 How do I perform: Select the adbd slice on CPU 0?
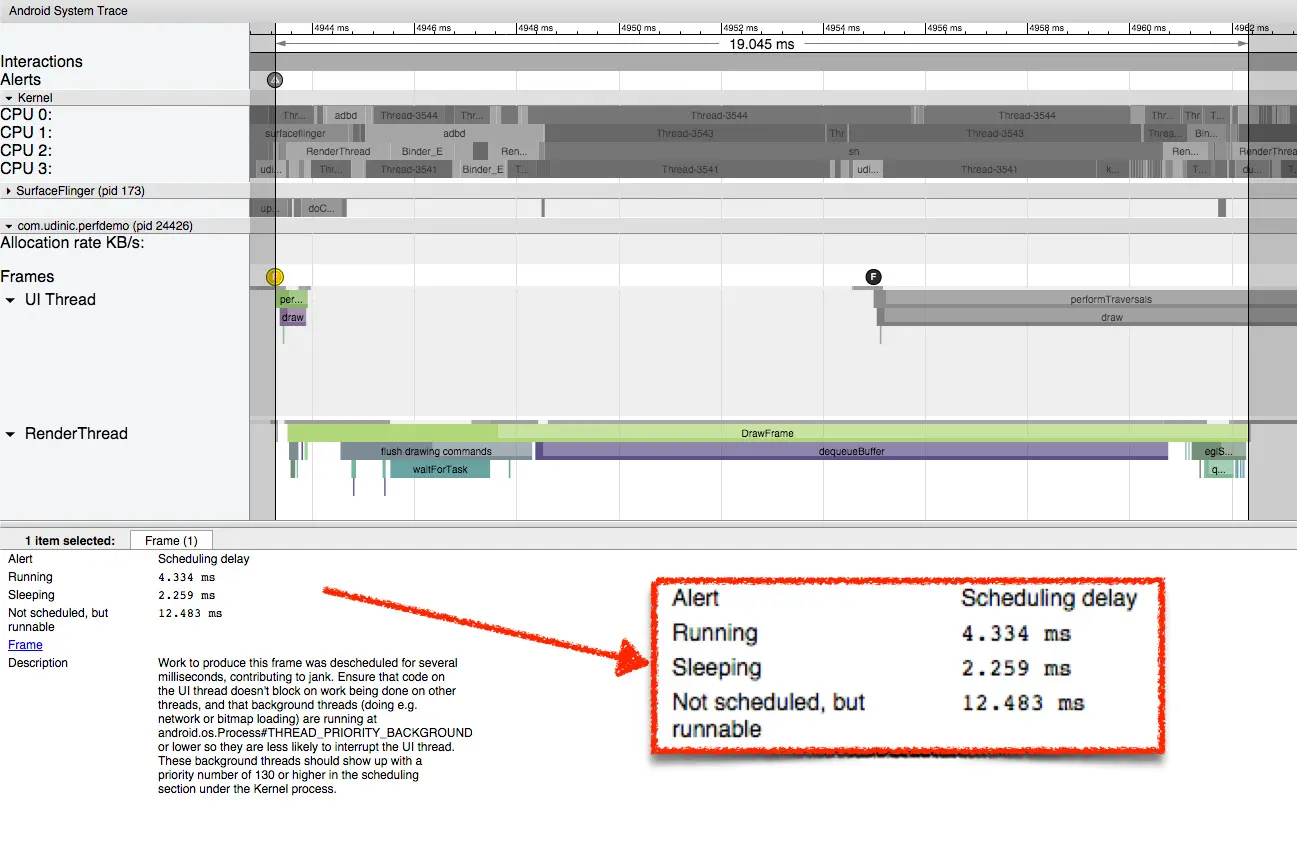(x=346, y=115)
